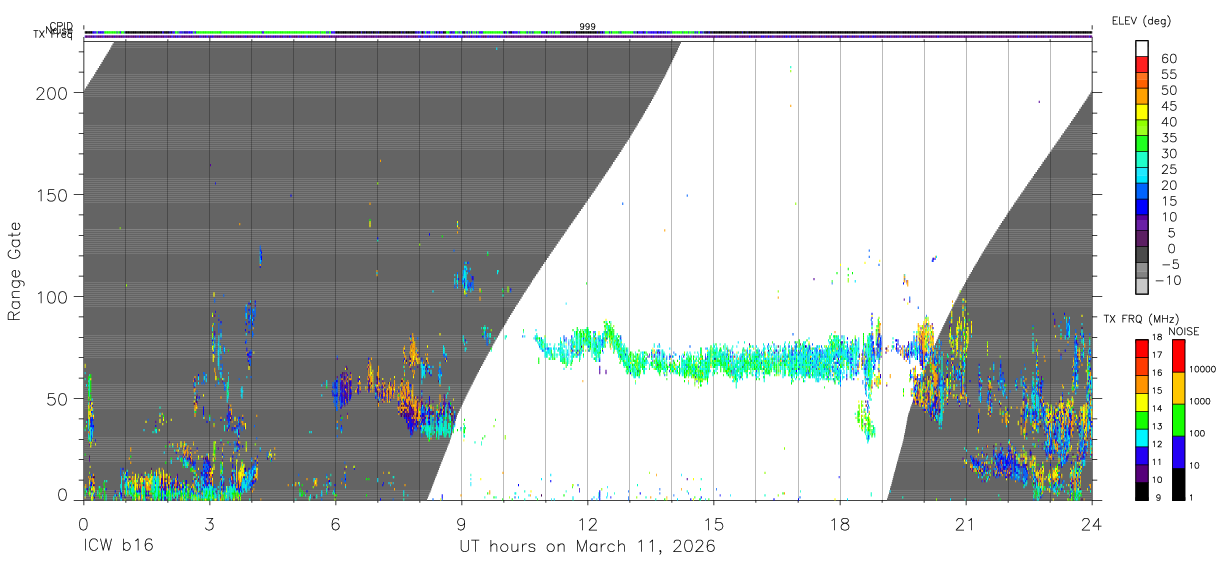
Task: Click the "200" range gate tick label
Action: [x=53, y=92]
